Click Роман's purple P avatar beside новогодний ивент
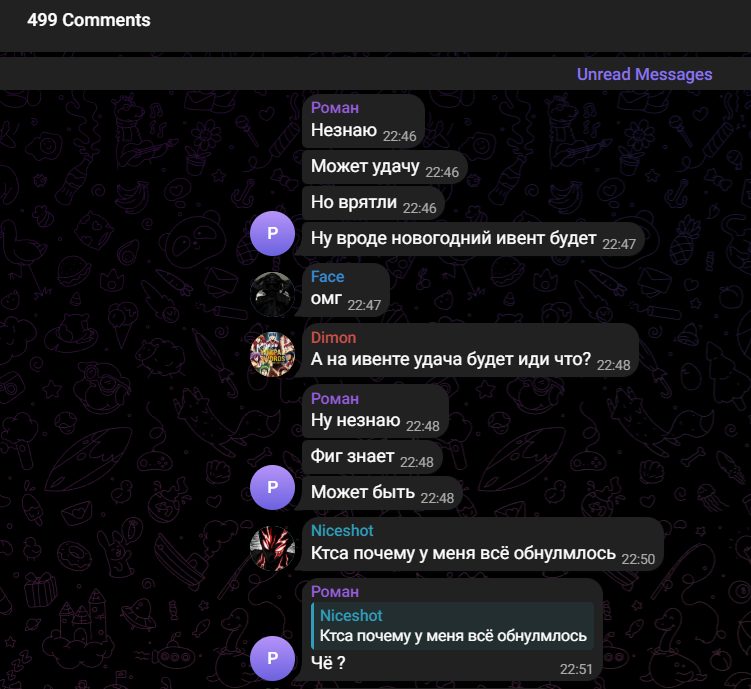The height and width of the screenshot is (689, 751). pyautogui.click(x=273, y=233)
